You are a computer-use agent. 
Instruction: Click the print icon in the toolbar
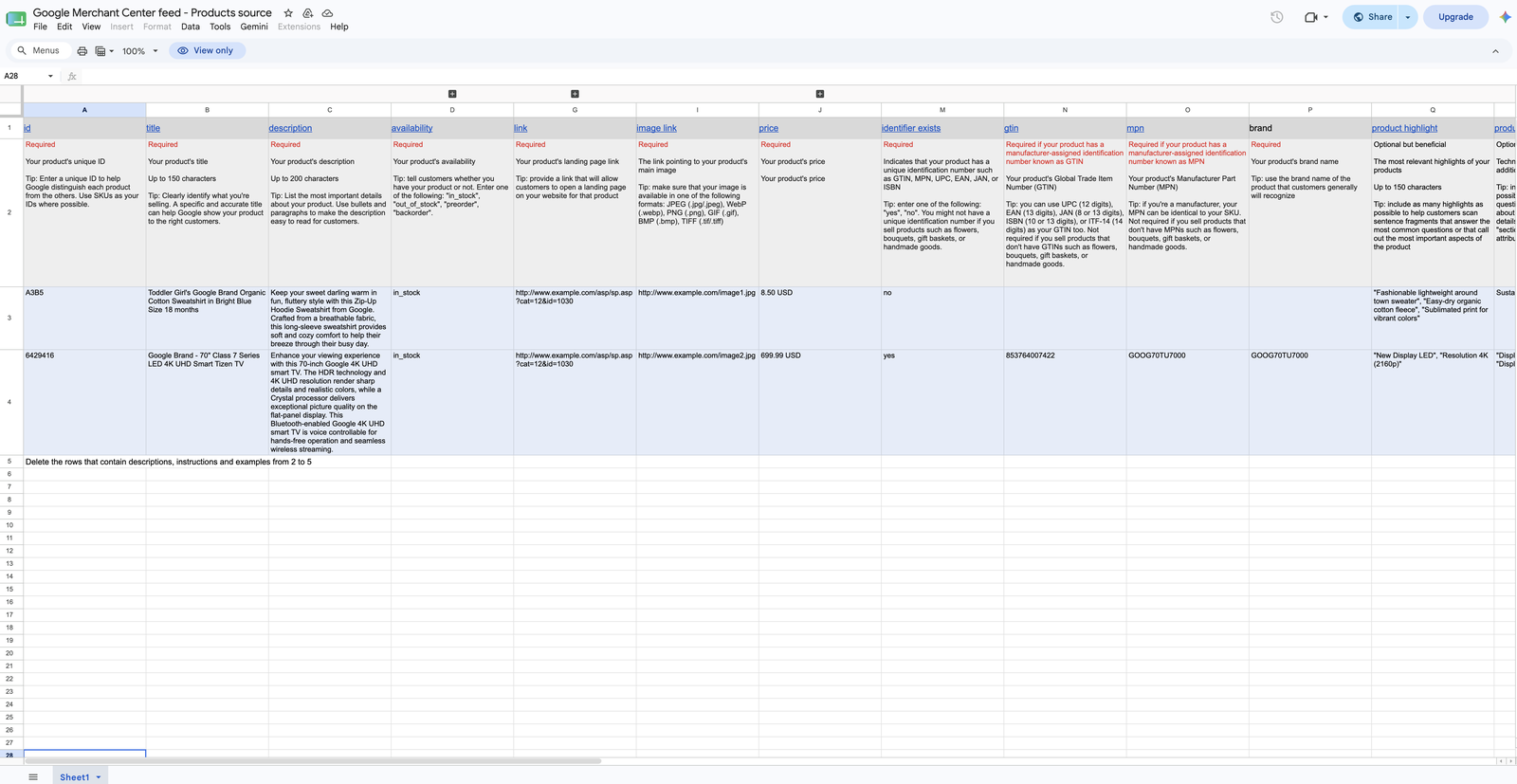tap(82, 51)
